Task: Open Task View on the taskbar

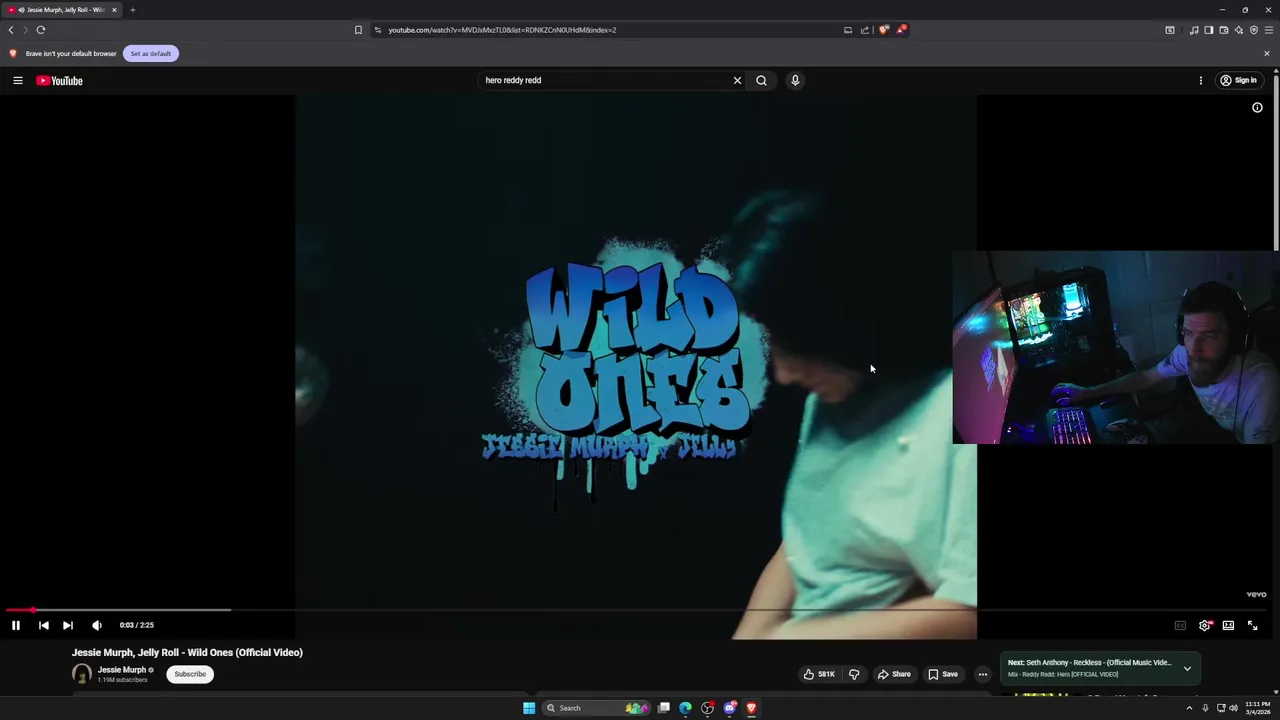Action: point(663,708)
